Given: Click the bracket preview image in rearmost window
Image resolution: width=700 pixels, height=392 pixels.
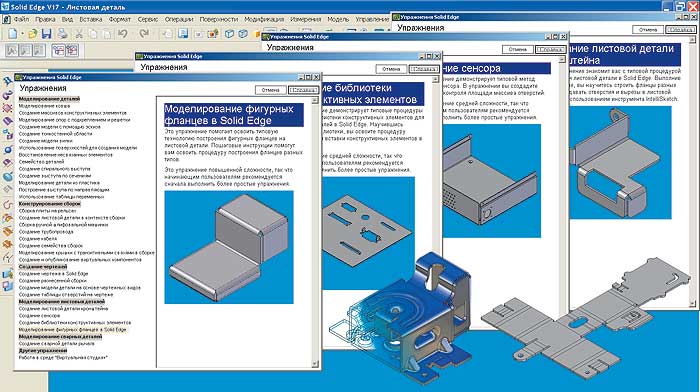Looking at the screenshot, I should 621,163.
